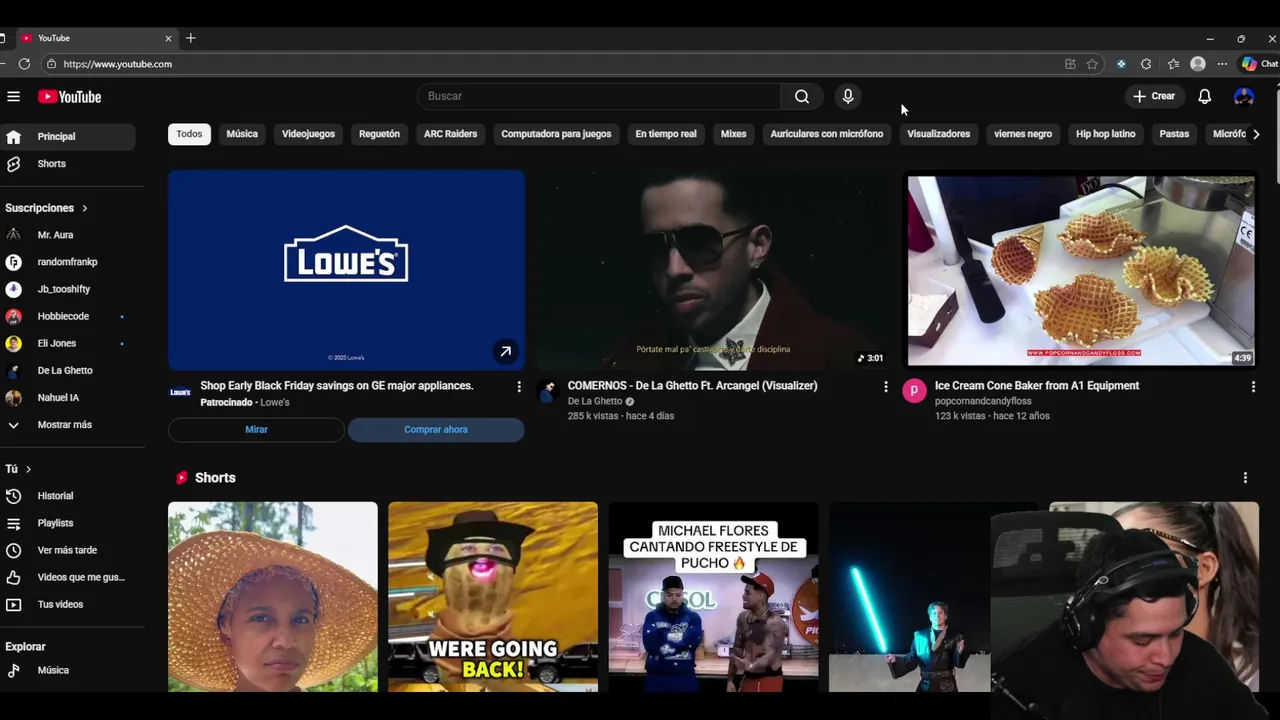This screenshot has height=720, width=1280.
Task: Open Playlists in the sidebar
Action: [67, 523]
